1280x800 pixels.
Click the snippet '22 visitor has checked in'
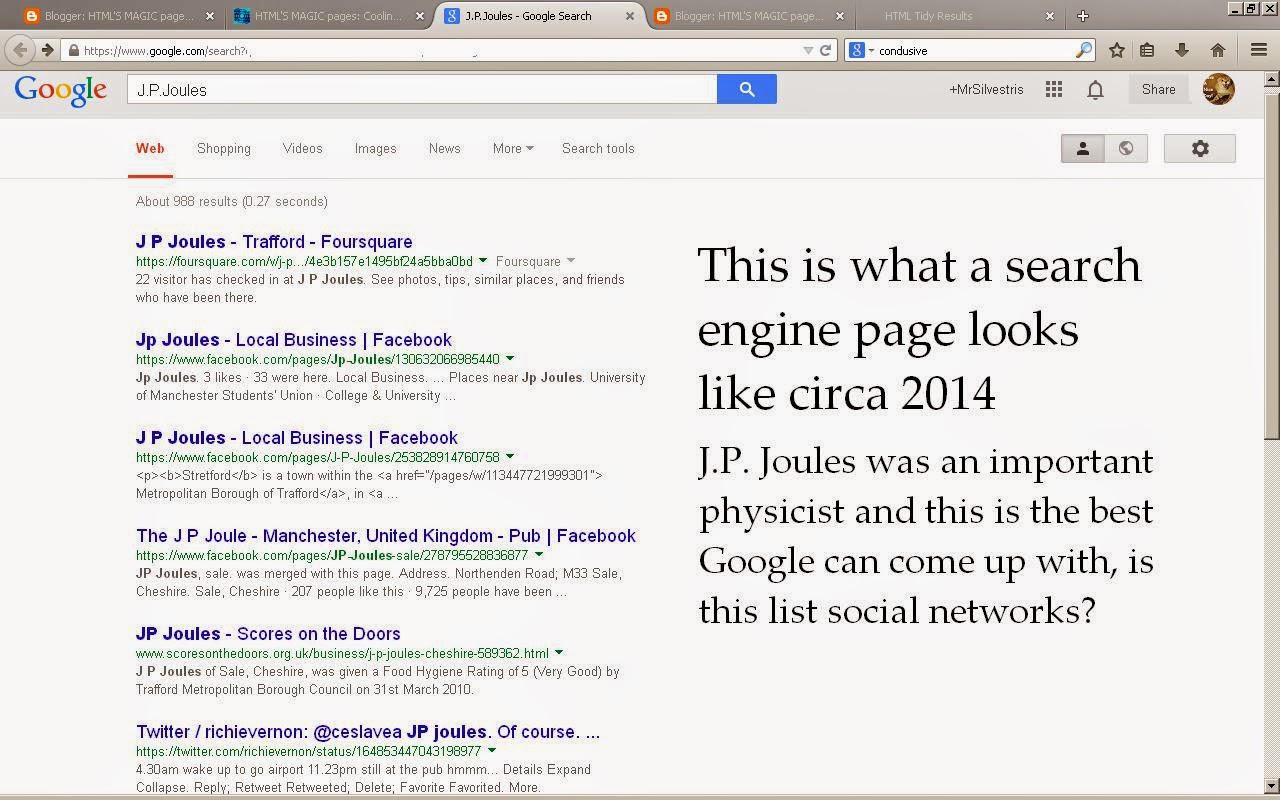(380, 288)
